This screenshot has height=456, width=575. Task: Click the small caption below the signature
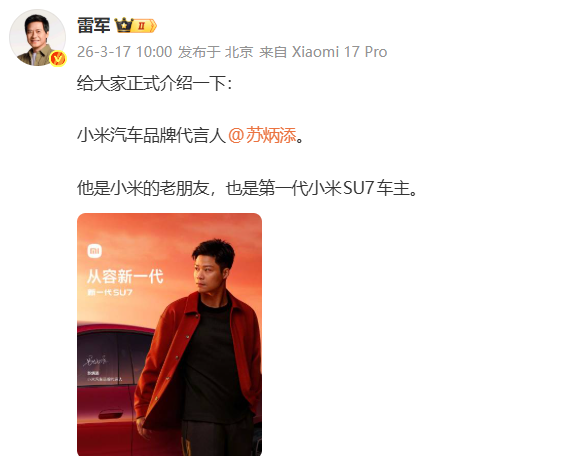click(x=104, y=376)
